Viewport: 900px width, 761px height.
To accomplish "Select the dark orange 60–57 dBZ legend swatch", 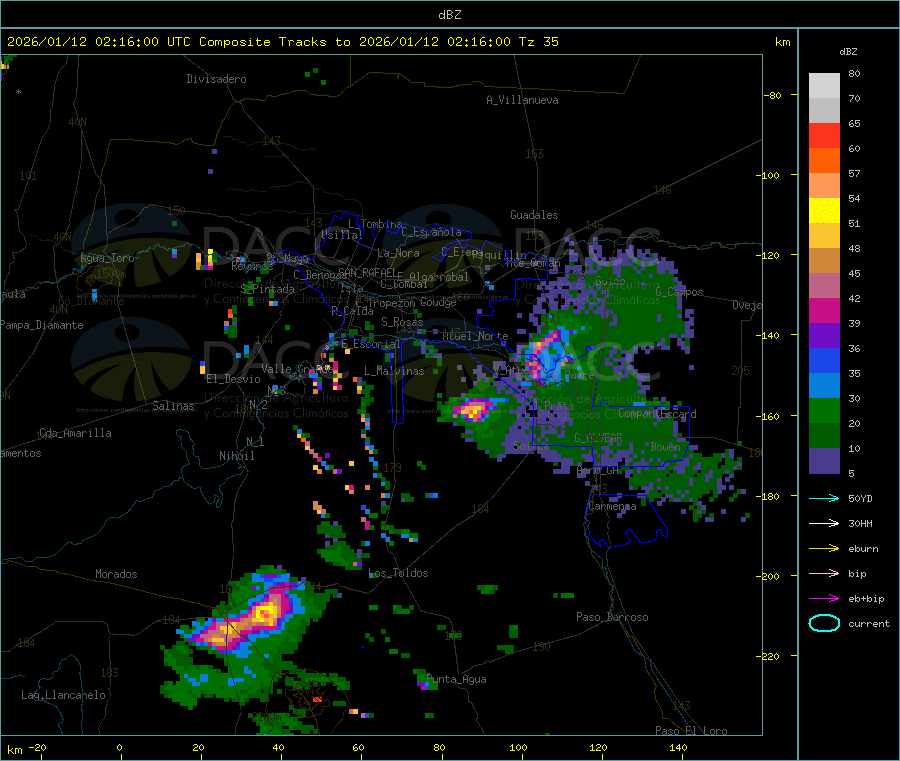I will pyautogui.click(x=824, y=161).
